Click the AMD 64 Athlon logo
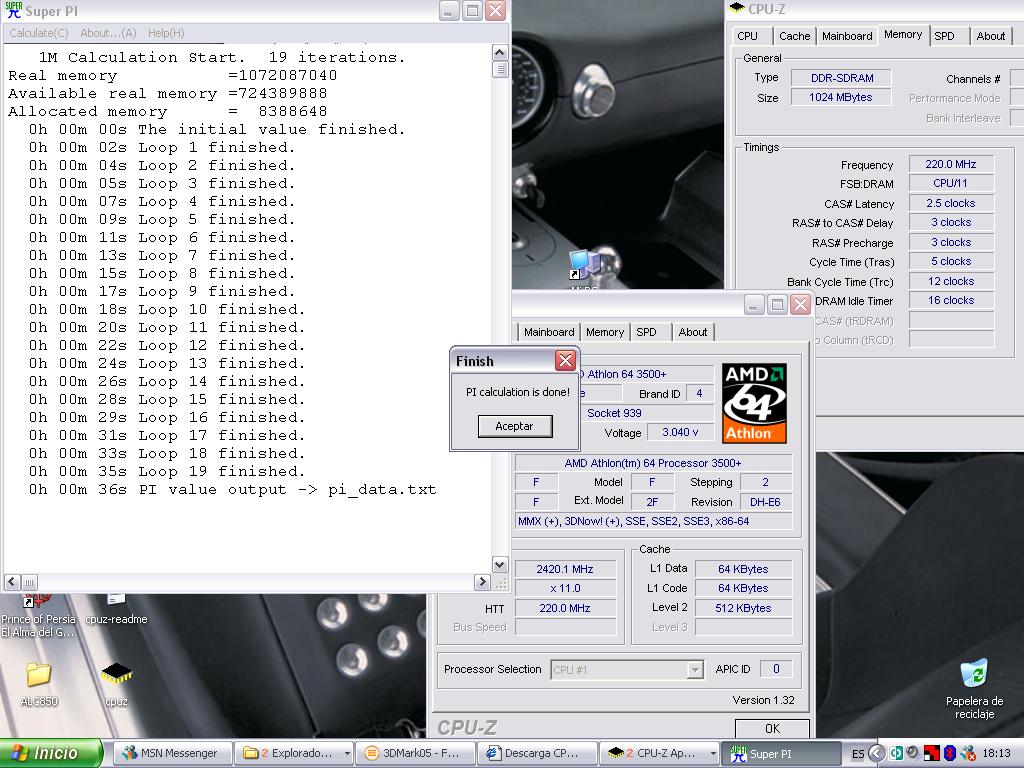This screenshot has height=768, width=1024. click(x=754, y=403)
